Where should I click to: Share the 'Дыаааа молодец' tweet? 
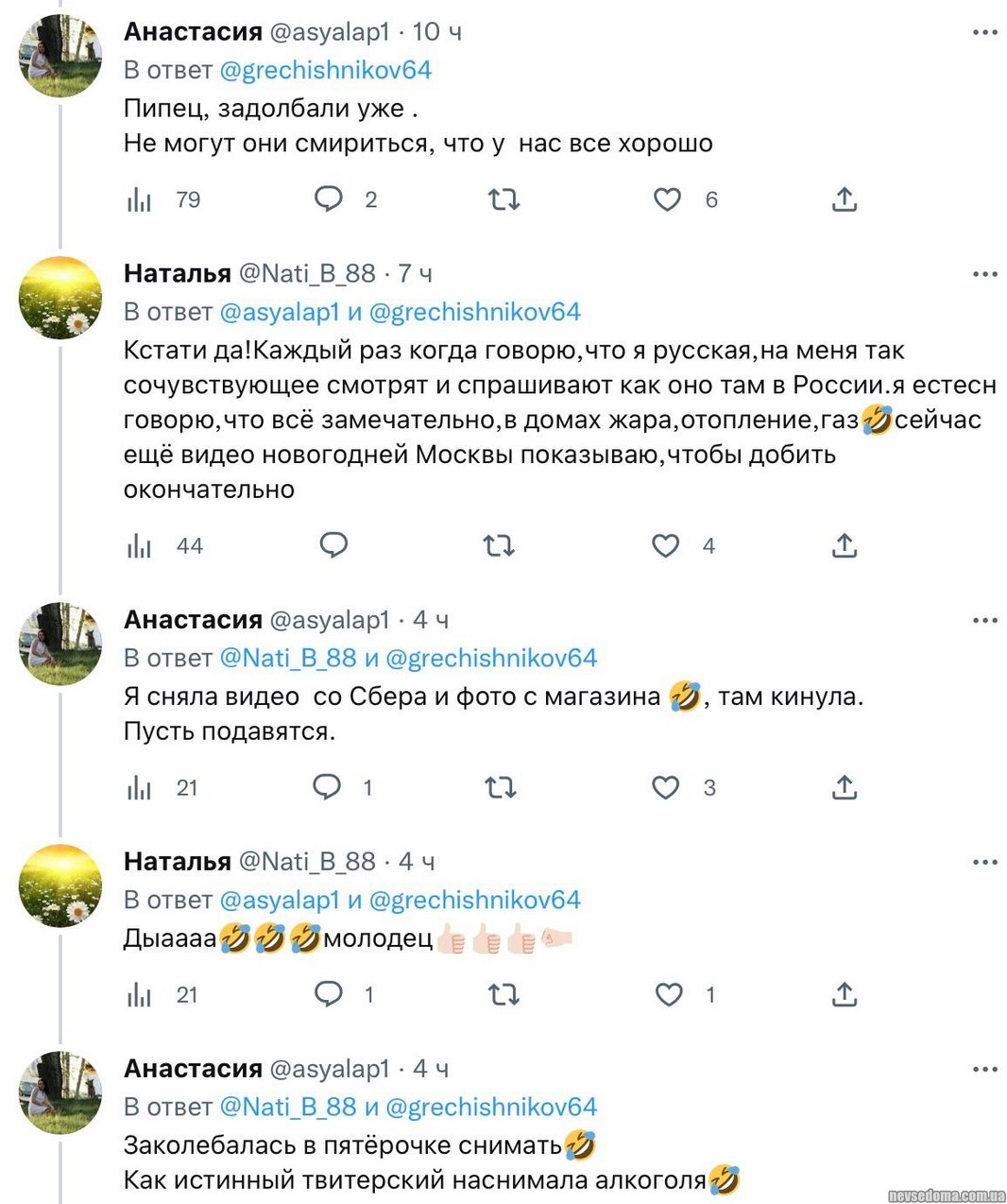tap(844, 994)
